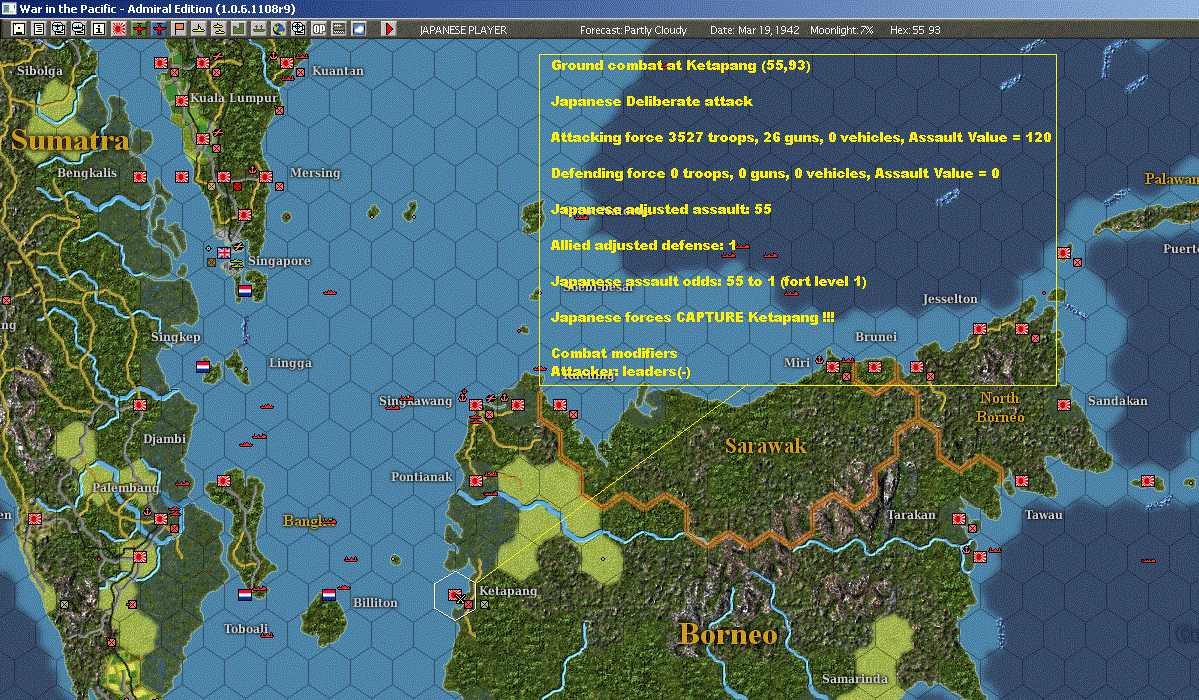This screenshot has height=700, width=1199.
Task: Click the globe toolbar icon
Action: coord(278,29)
